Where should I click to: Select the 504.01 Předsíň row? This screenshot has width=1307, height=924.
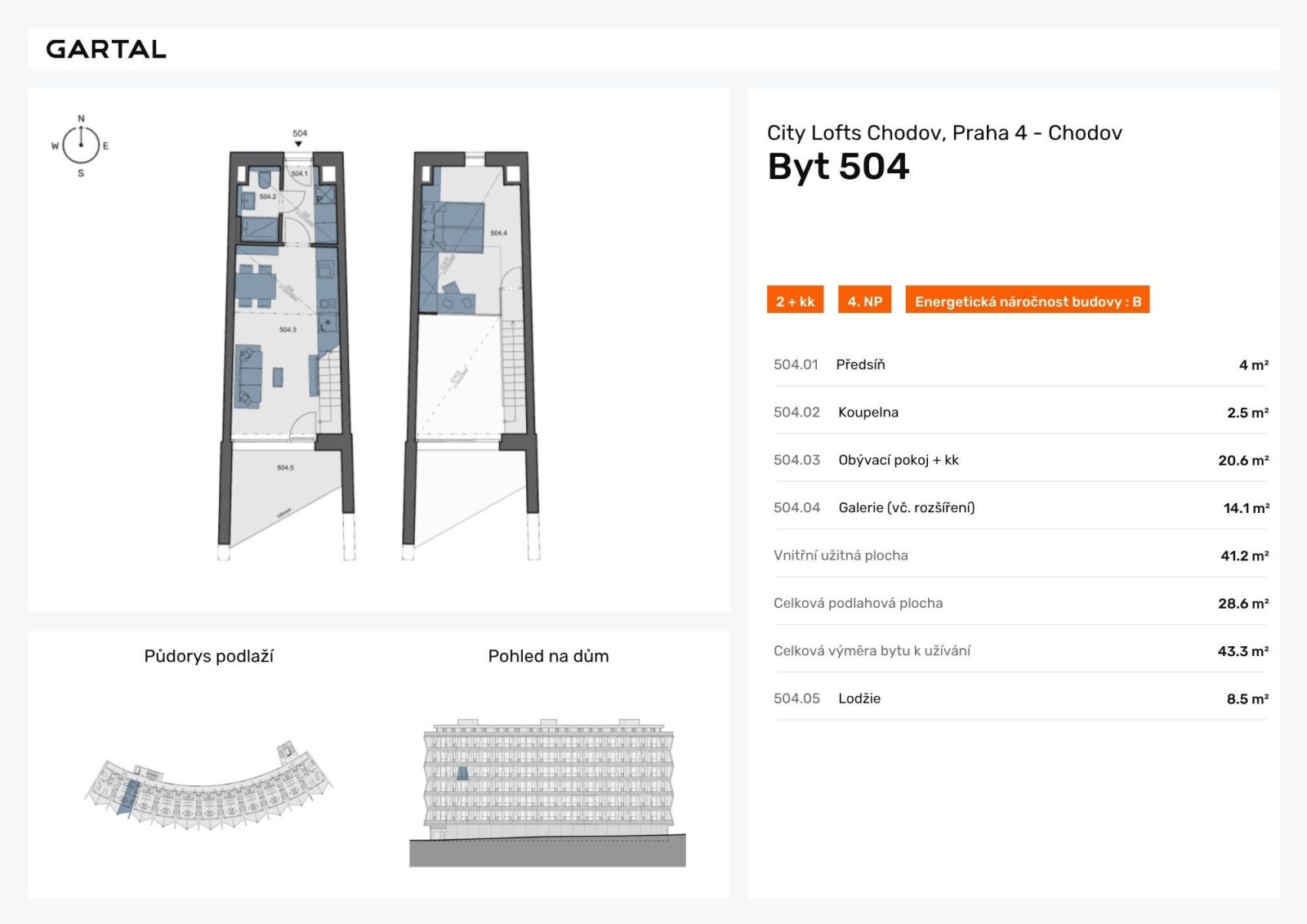coord(1020,365)
